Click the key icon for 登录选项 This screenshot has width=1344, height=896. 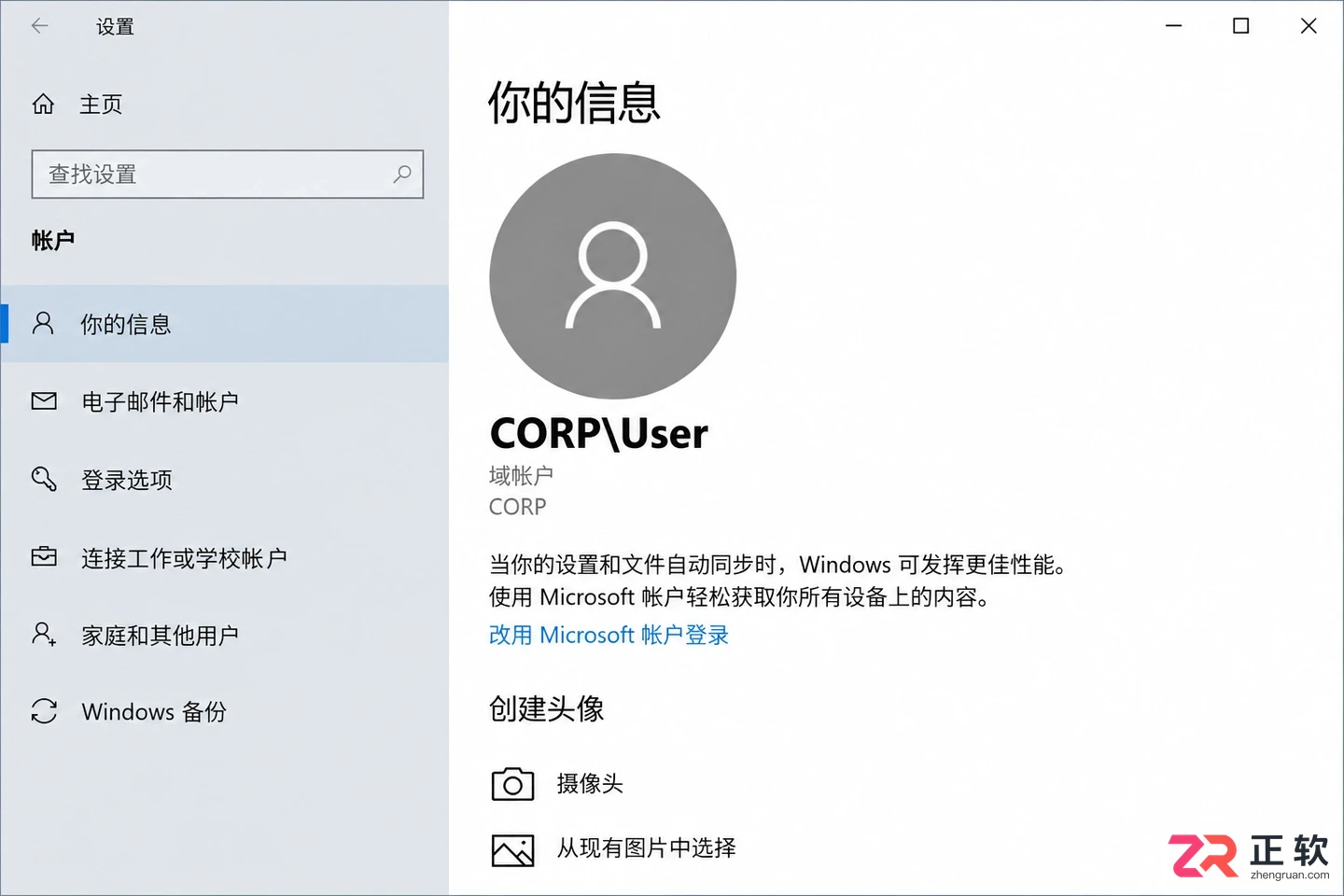[x=44, y=479]
